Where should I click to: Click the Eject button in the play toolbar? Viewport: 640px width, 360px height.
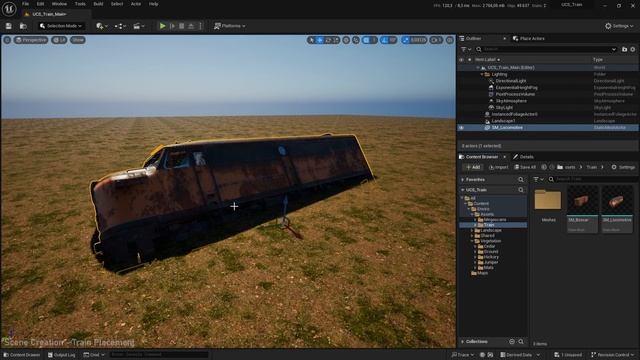[191, 26]
